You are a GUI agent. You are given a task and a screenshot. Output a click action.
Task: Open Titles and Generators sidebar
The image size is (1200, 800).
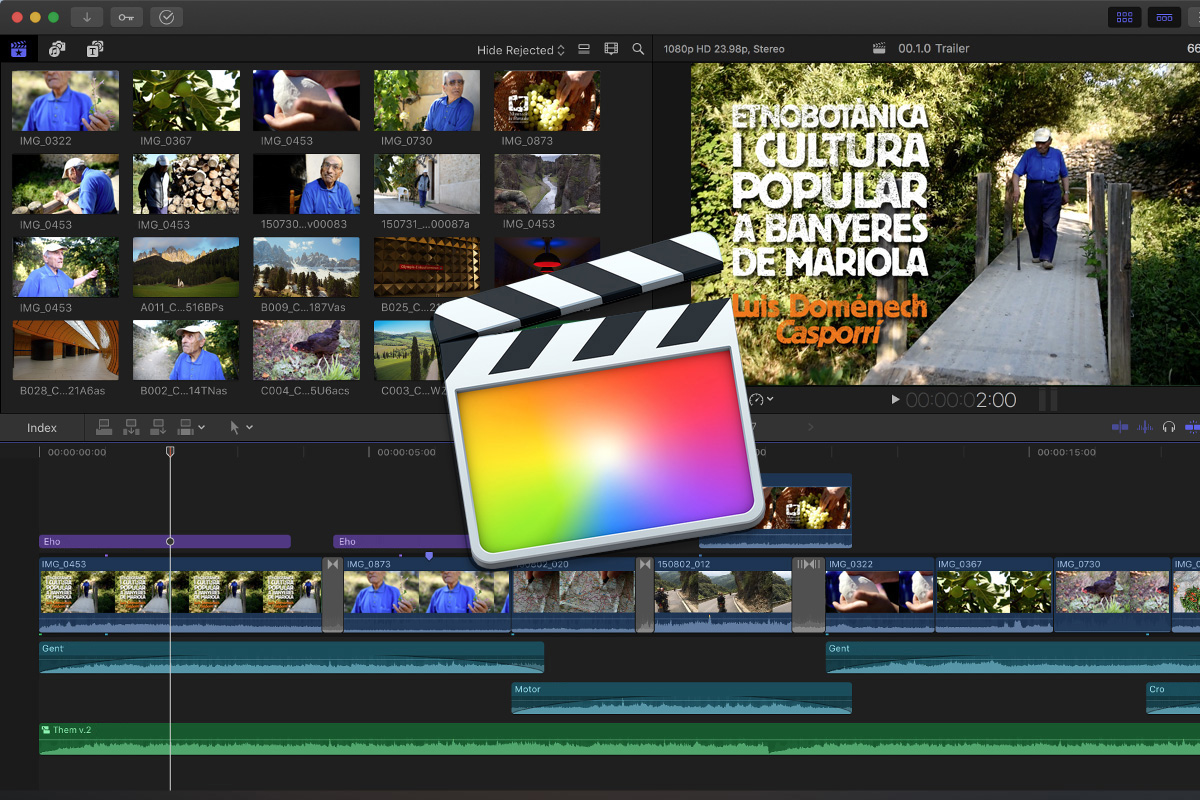(94, 49)
